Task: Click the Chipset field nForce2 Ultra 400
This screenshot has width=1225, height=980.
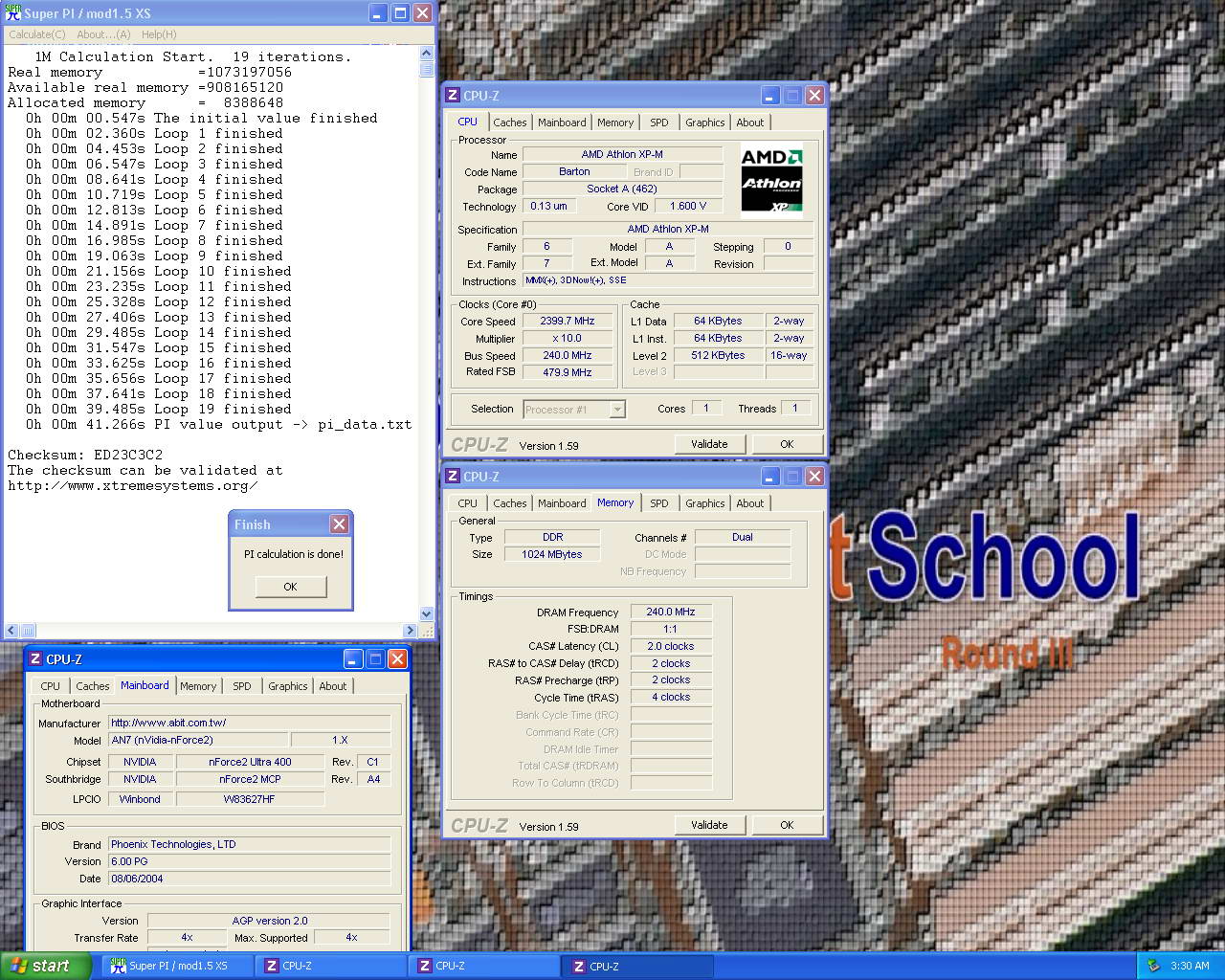Action: coord(250,763)
